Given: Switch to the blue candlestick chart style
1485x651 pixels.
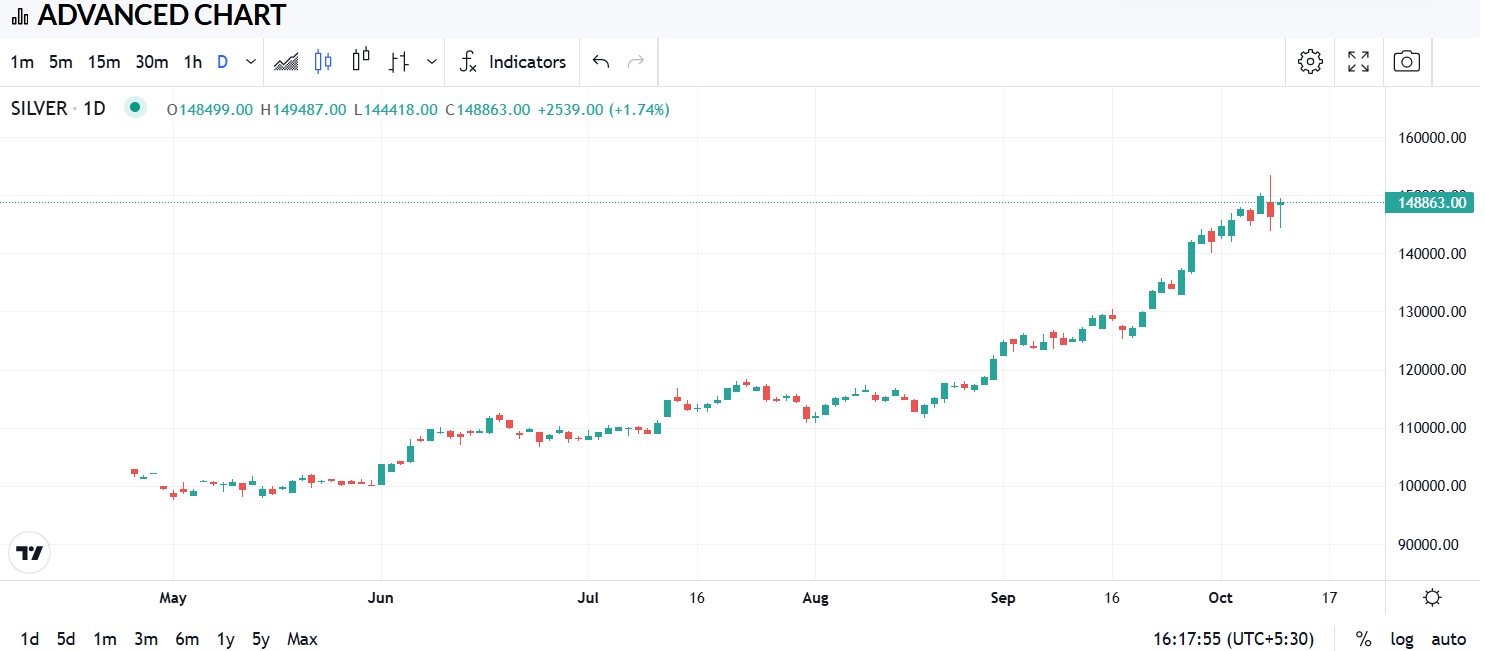Looking at the screenshot, I should tap(323, 62).
